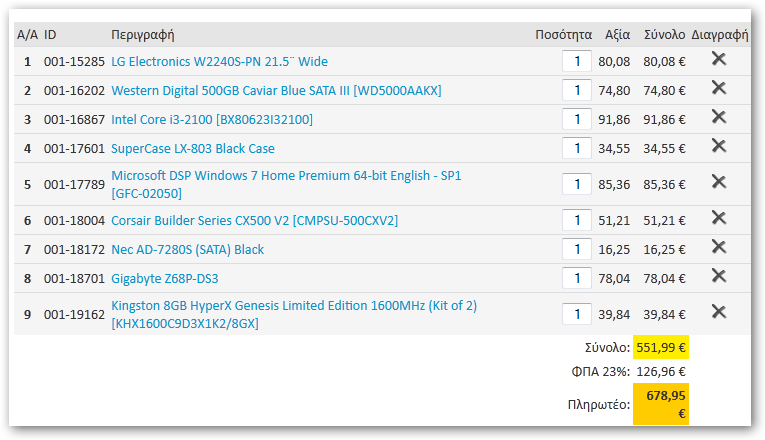Open Nec AD-7280S (SATA) Black link
The image size is (765, 440).
[187, 249]
